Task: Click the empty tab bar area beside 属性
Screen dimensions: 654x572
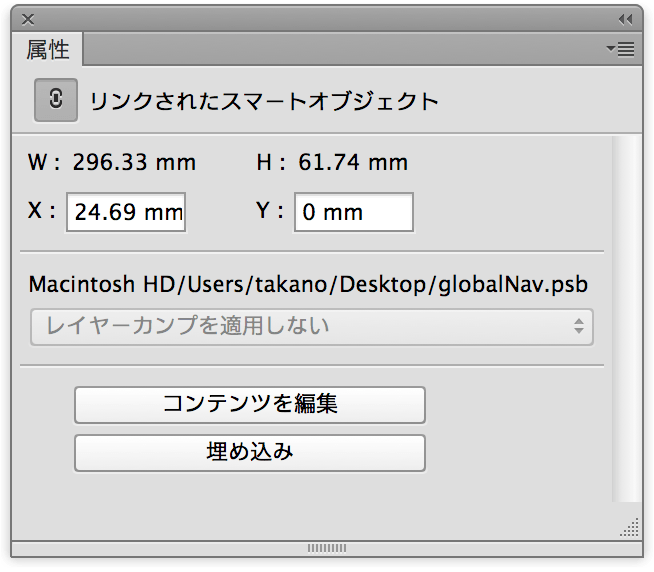Action: pos(342,49)
